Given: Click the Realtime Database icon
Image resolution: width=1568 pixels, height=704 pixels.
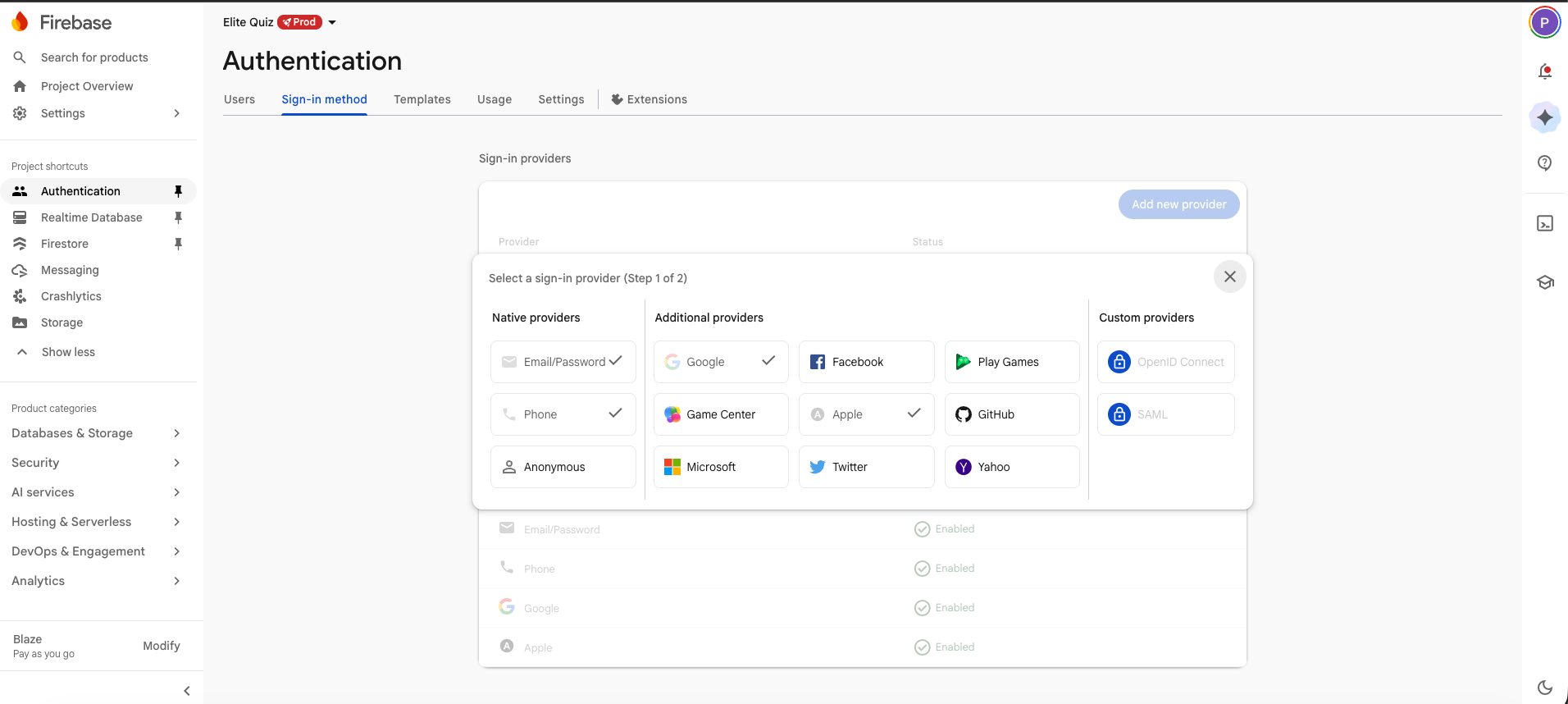Looking at the screenshot, I should 20,217.
